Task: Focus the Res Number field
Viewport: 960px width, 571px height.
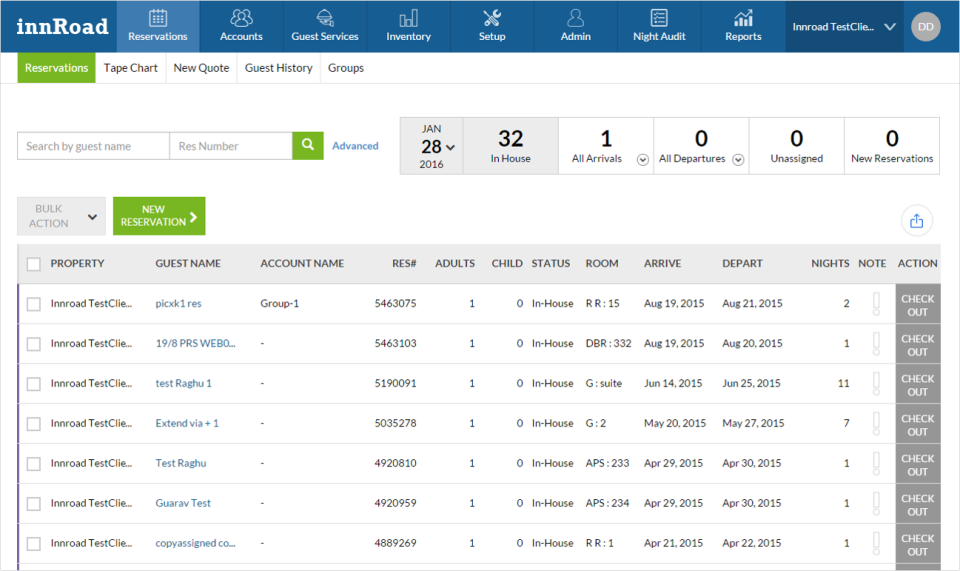Action: [231, 146]
